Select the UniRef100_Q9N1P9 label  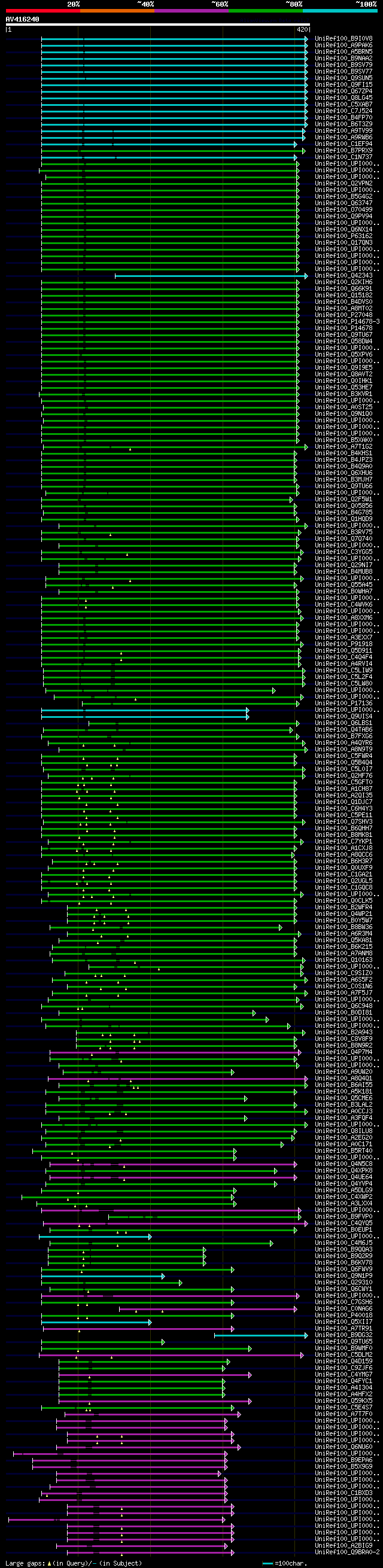(x=344, y=1276)
